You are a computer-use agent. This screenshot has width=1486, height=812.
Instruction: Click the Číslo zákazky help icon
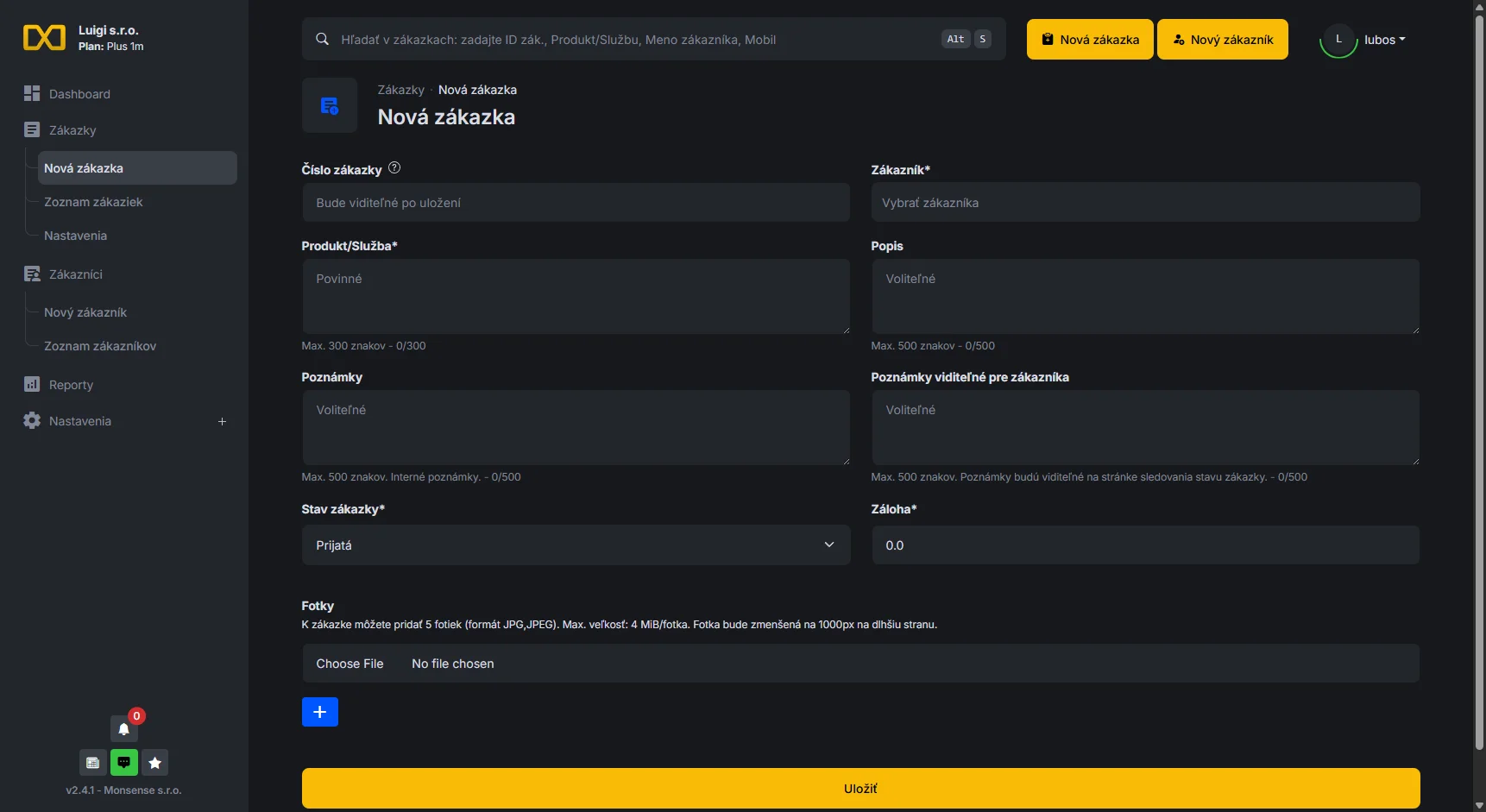click(394, 168)
